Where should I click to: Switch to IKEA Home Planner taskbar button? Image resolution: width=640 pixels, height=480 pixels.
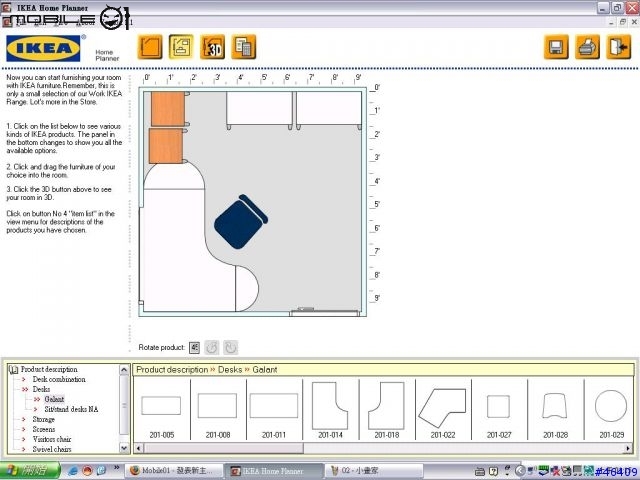[x=274, y=471]
